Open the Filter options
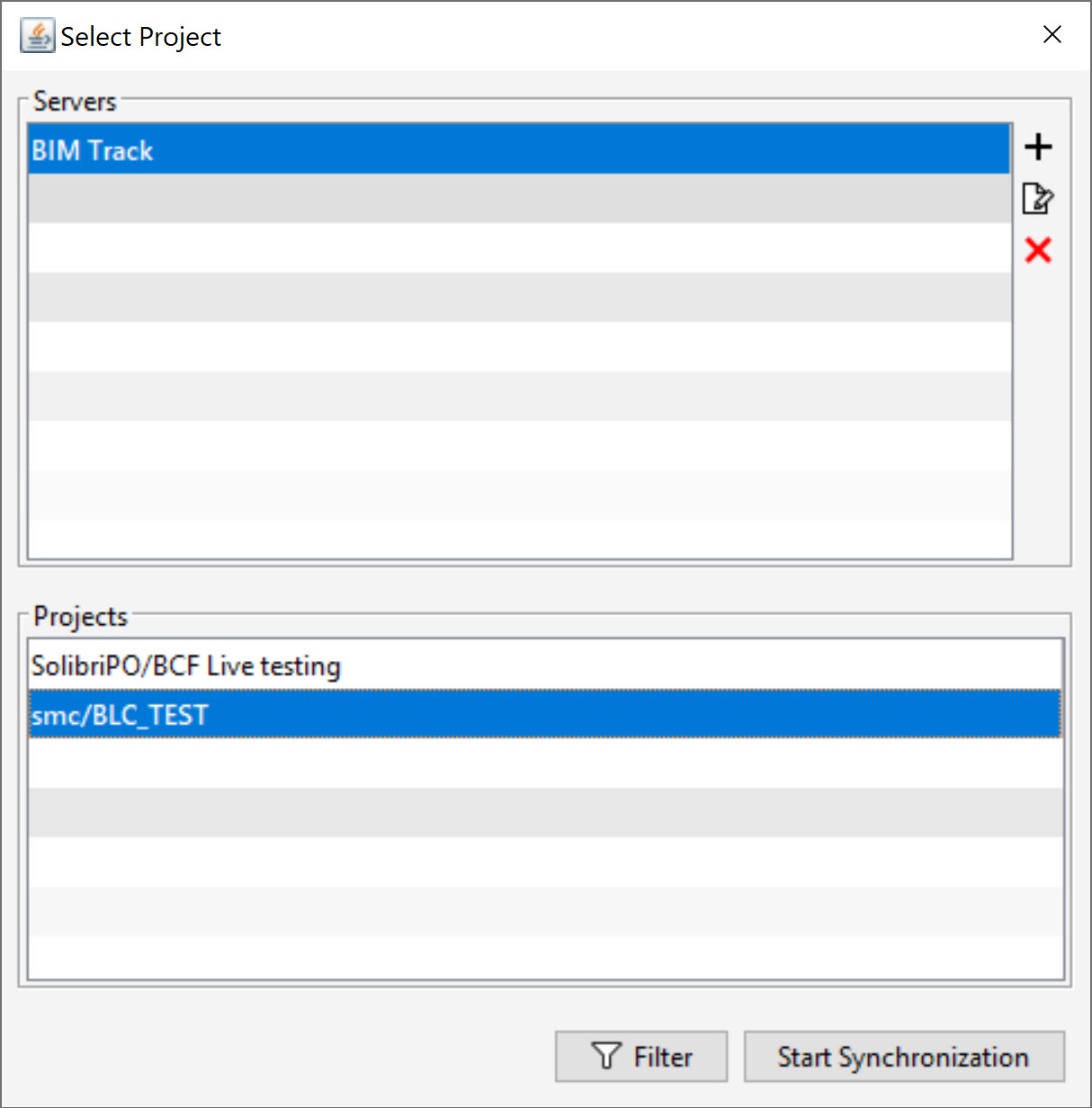The width and height of the screenshot is (1092, 1108). [641, 1057]
